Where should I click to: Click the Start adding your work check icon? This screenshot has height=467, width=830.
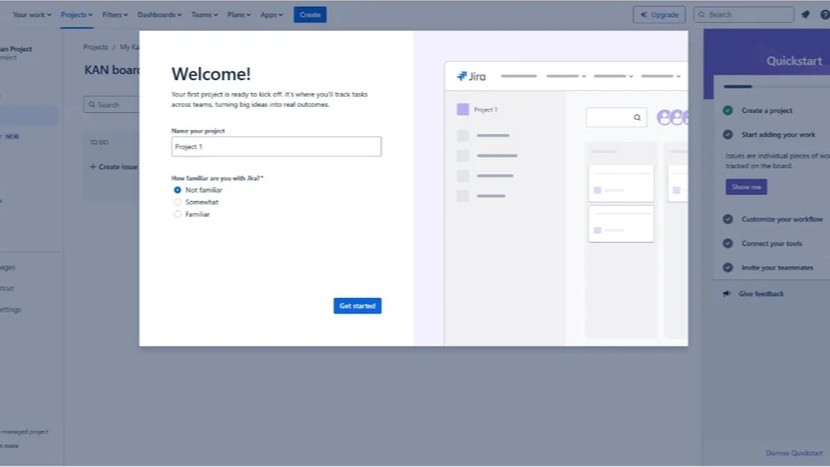coord(728,134)
